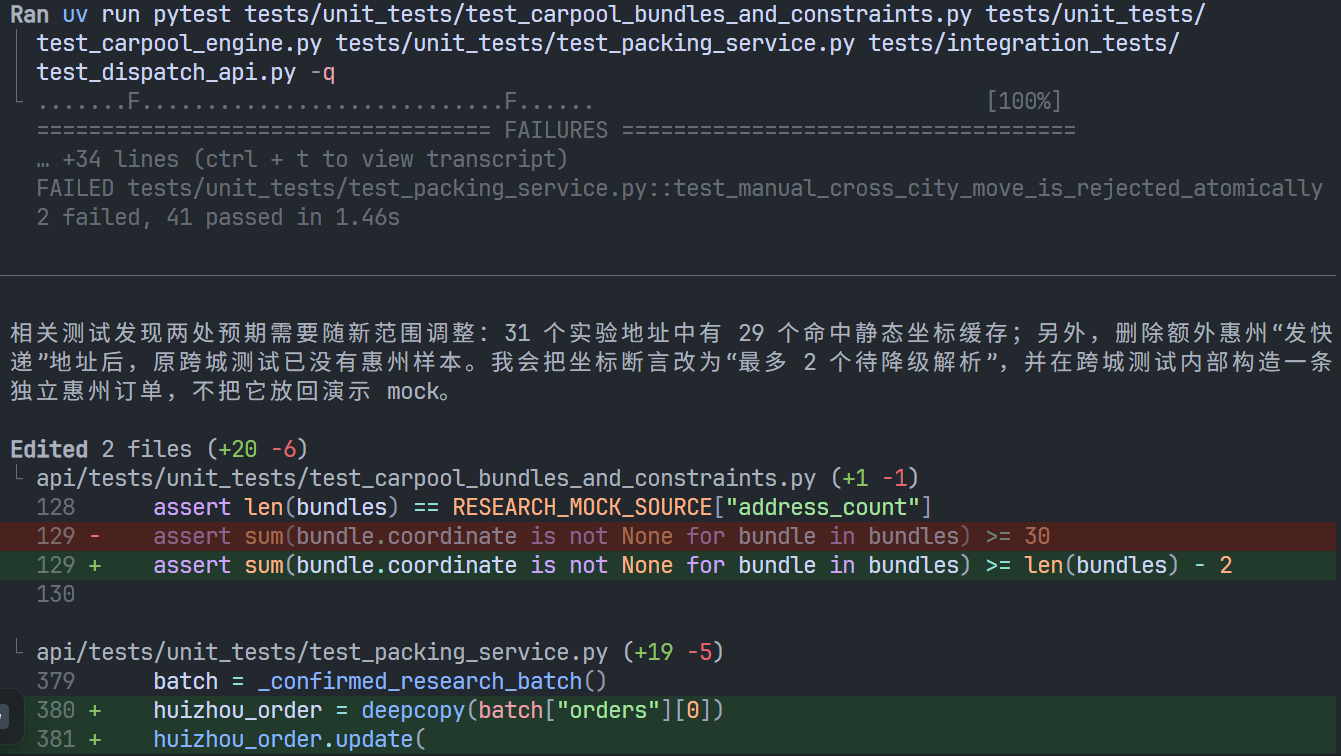Click the command line starting "test_carpool_engine.py"
The width and height of the screenshot is (1341, 756).
(x=608, y=43)
